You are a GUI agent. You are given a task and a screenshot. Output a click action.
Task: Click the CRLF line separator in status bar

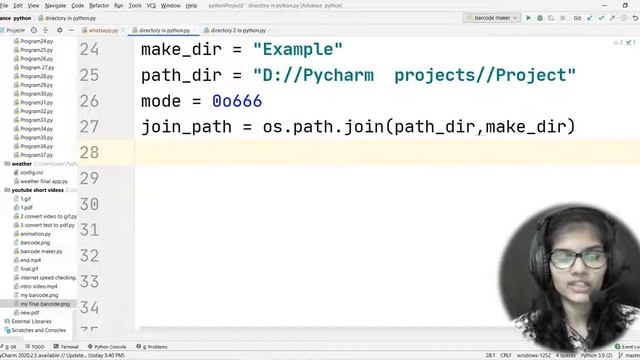point(506,356)
